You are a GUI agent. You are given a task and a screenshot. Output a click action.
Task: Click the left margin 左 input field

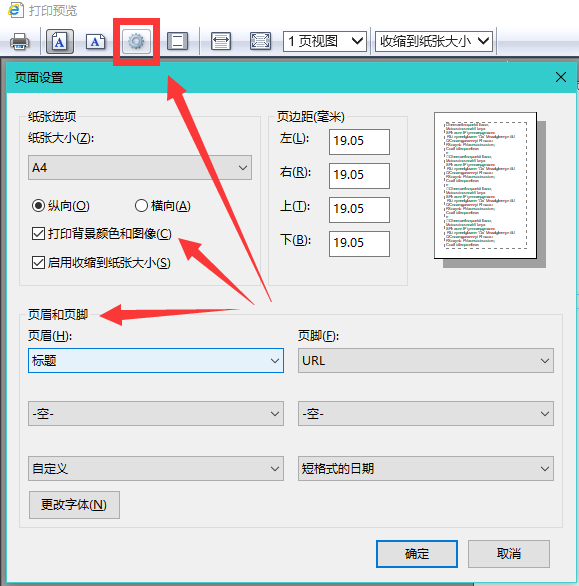[x=359, y=142]
